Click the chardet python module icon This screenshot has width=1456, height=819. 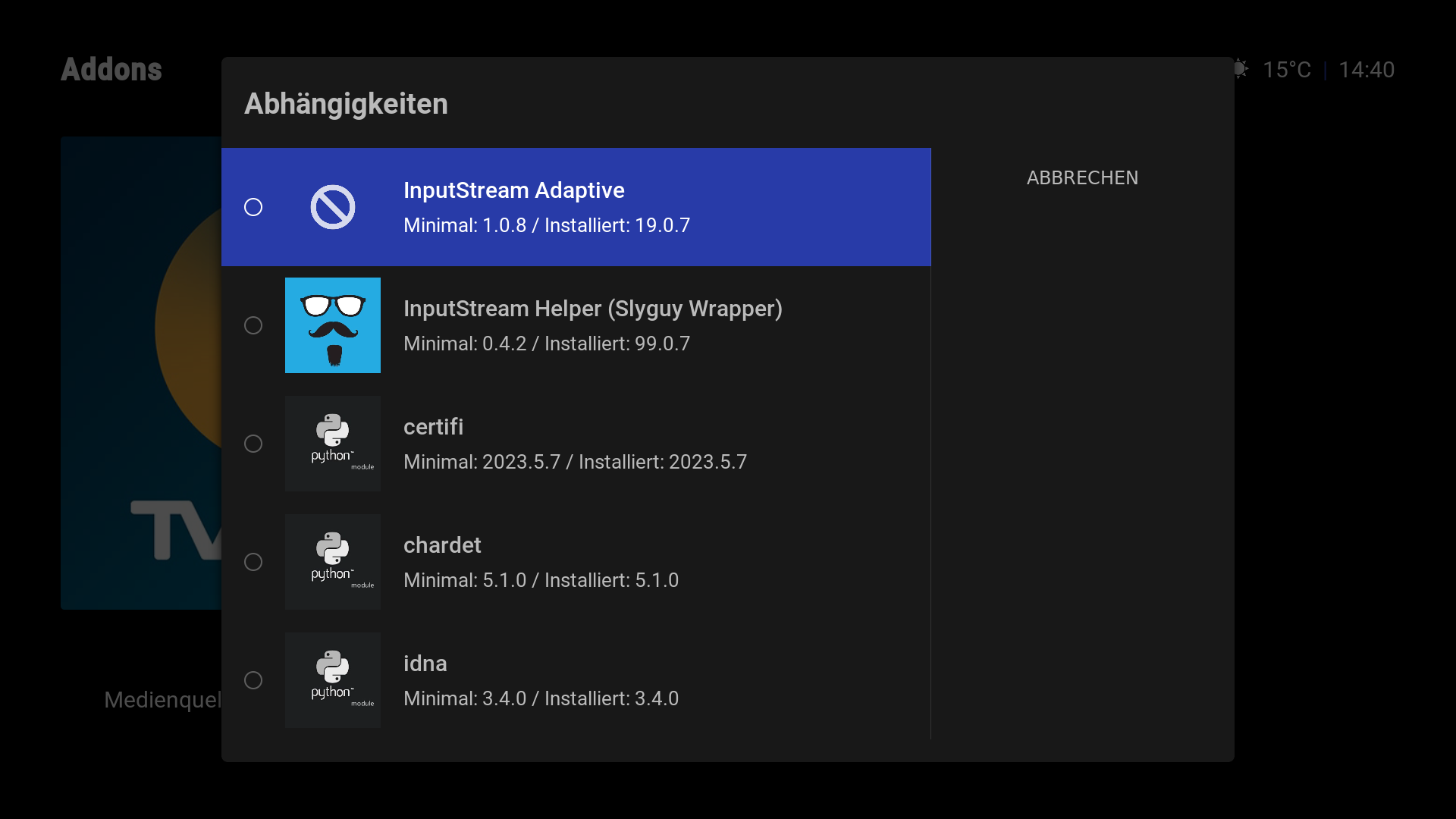click(333, 562)
